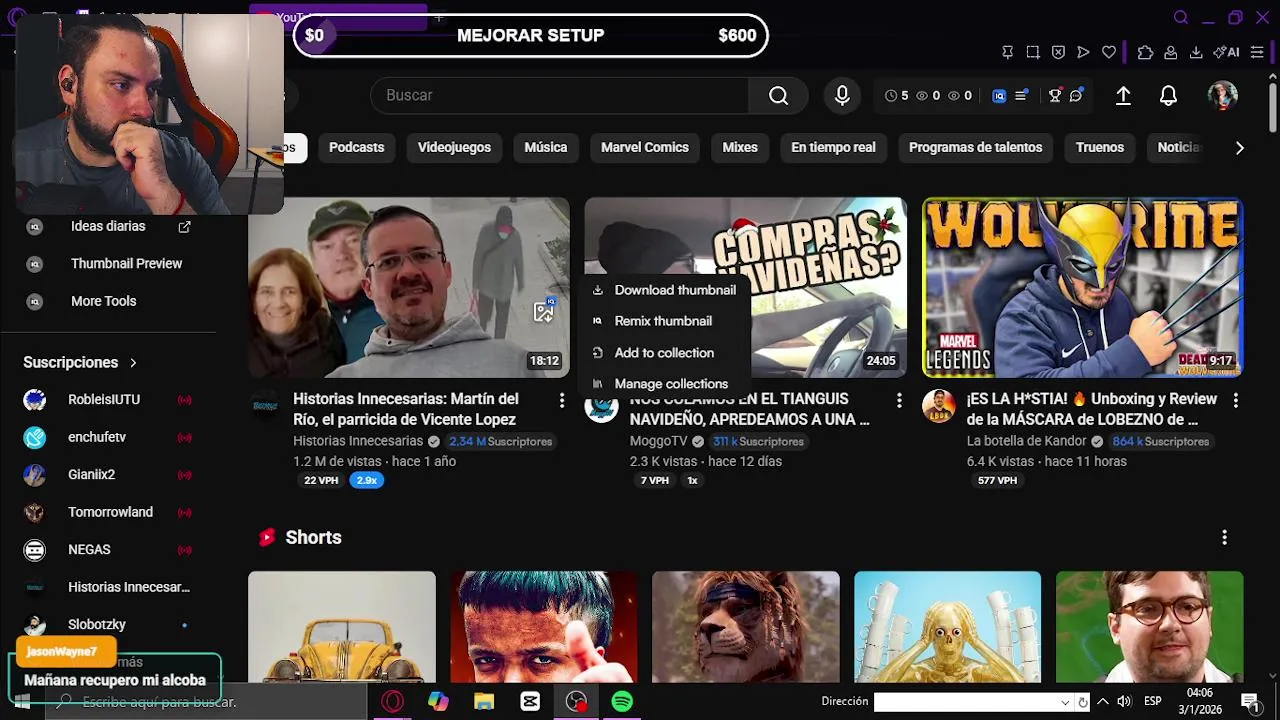The width and height of the screenshot is (1280, 720).
Task: Click the 2.9x outlier badge
Action: point(367,481)
